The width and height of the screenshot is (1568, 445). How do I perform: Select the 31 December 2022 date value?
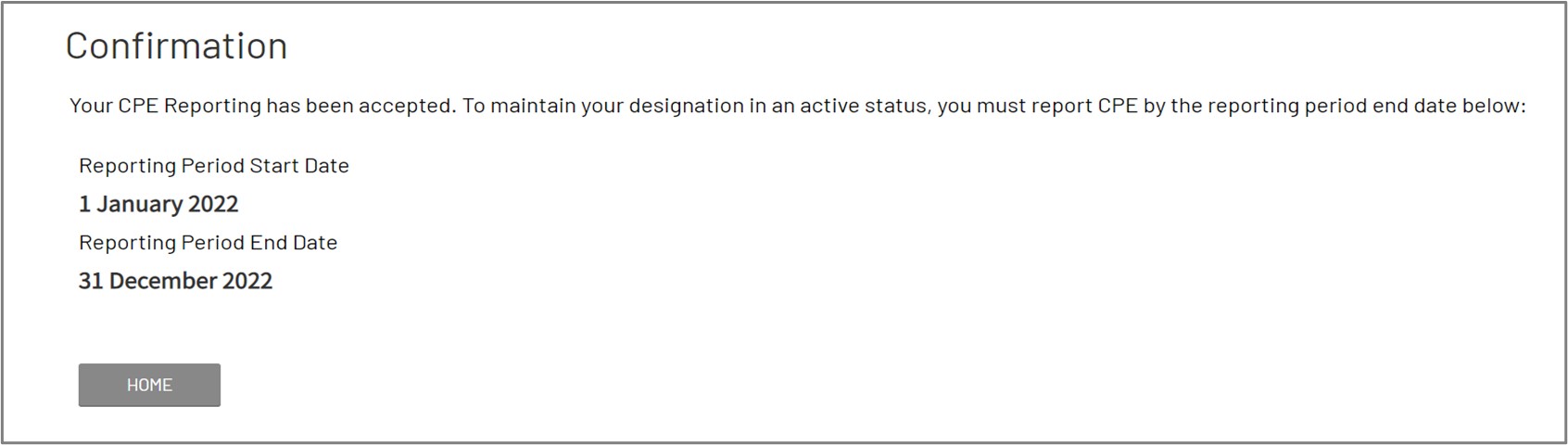[x=175, y=281]
